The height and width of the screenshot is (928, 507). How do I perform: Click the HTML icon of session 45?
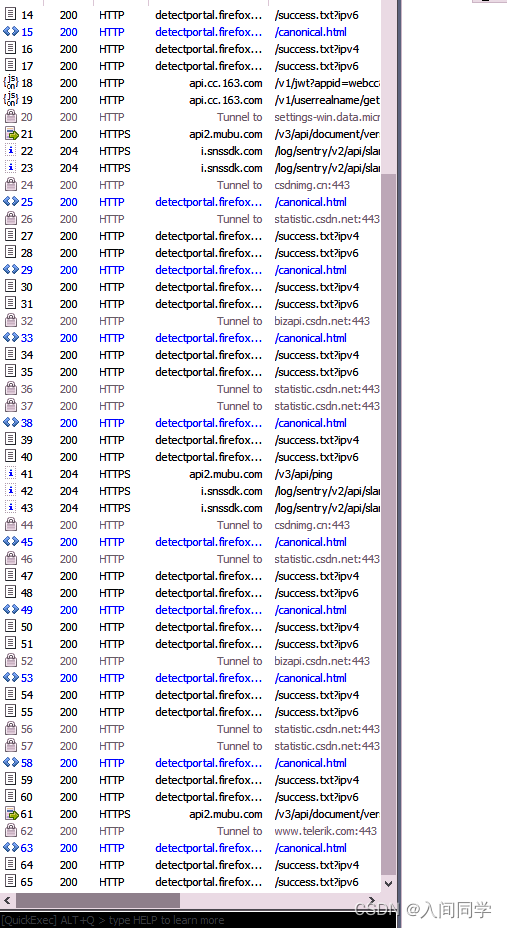tap(10, 542)
